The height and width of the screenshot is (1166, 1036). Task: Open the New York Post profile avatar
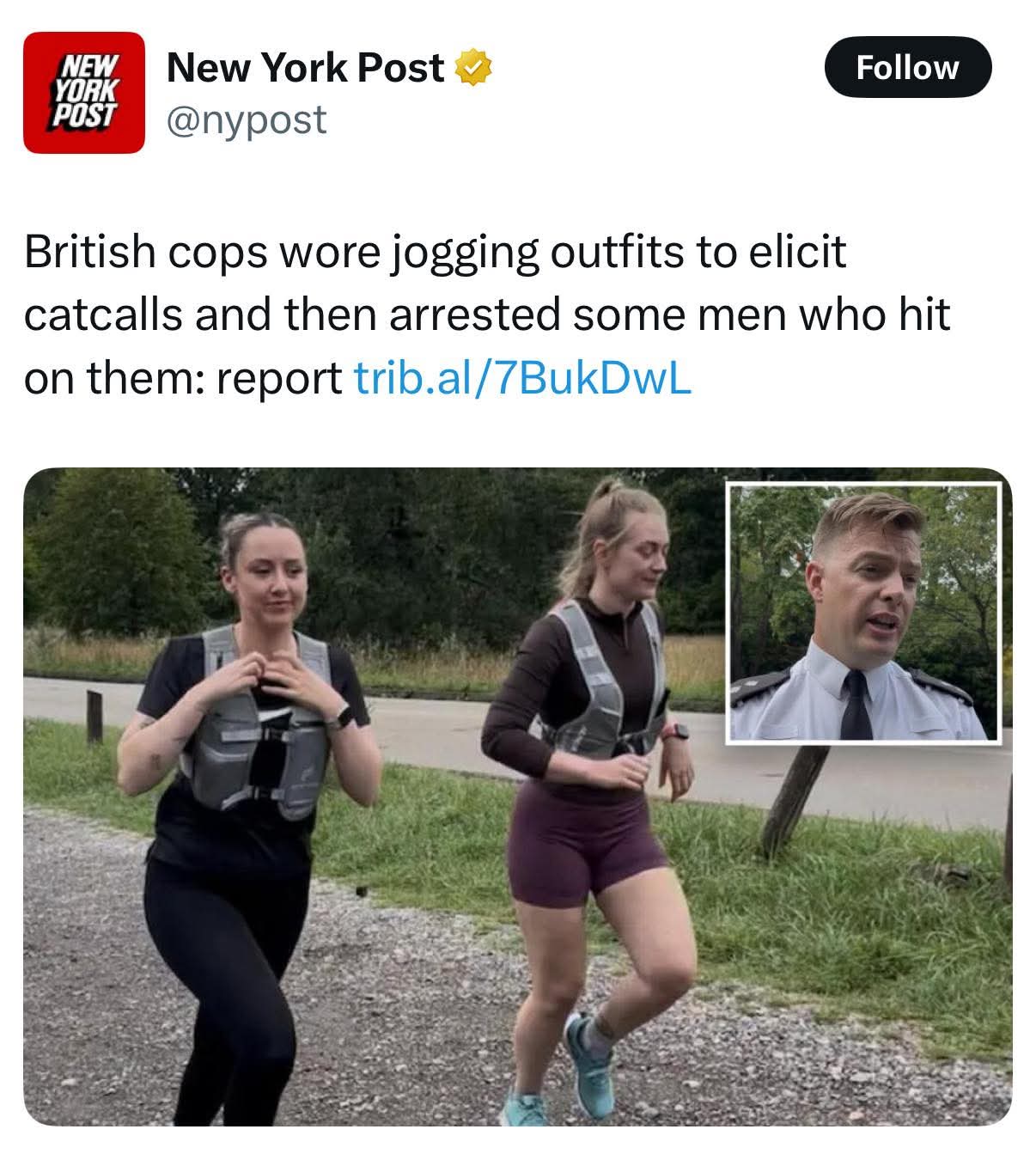[84, 93]
